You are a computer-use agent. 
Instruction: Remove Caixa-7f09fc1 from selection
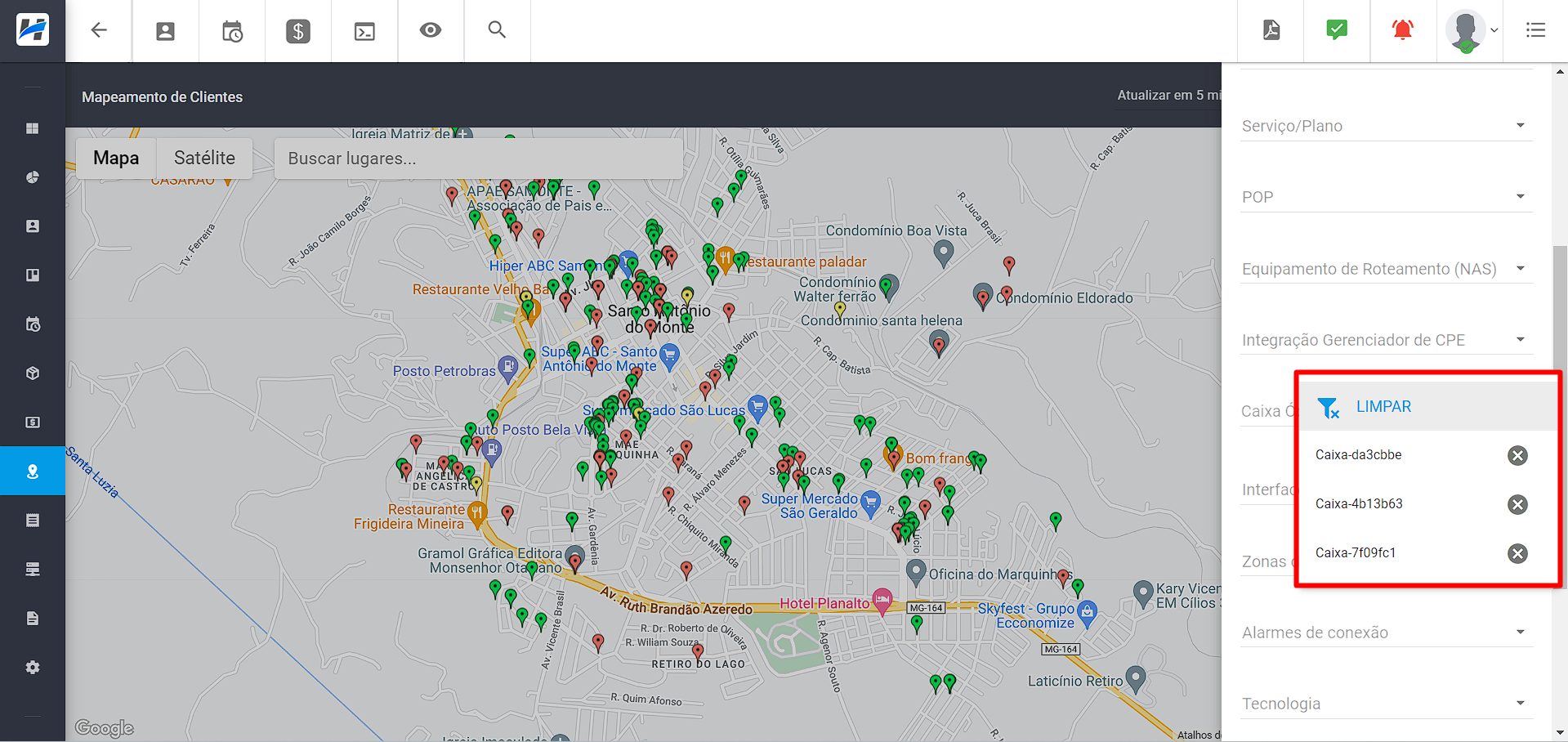(x=1517, y=554)
